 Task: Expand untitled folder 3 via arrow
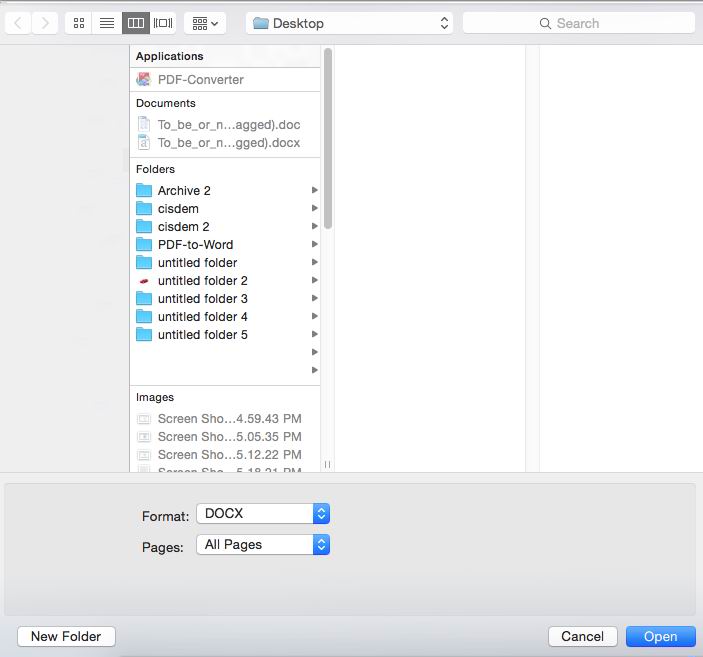tap(315, 298)
